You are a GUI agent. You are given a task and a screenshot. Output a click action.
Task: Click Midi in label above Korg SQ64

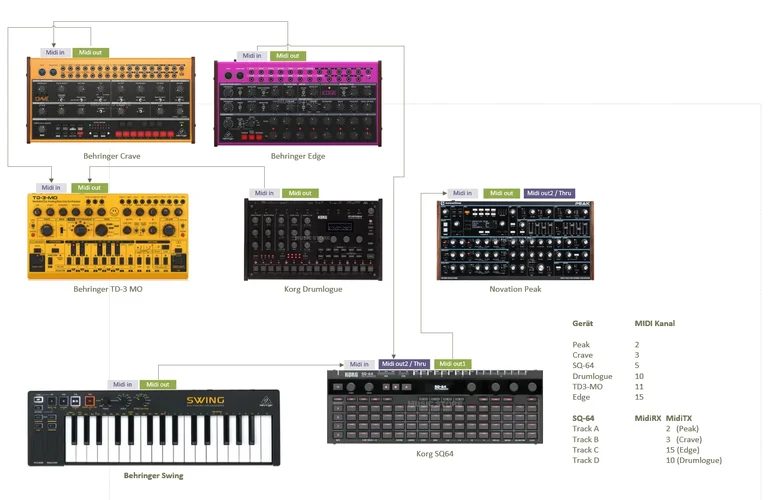359,364
